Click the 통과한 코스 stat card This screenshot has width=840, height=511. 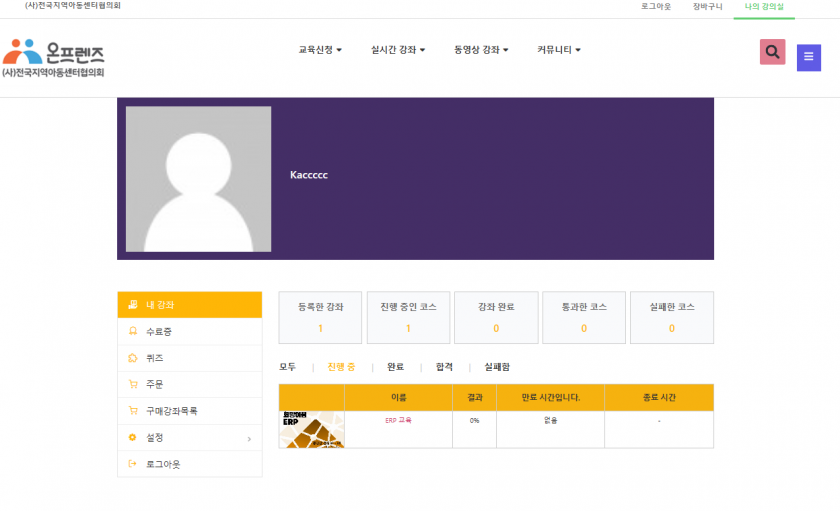pos(584,318)
